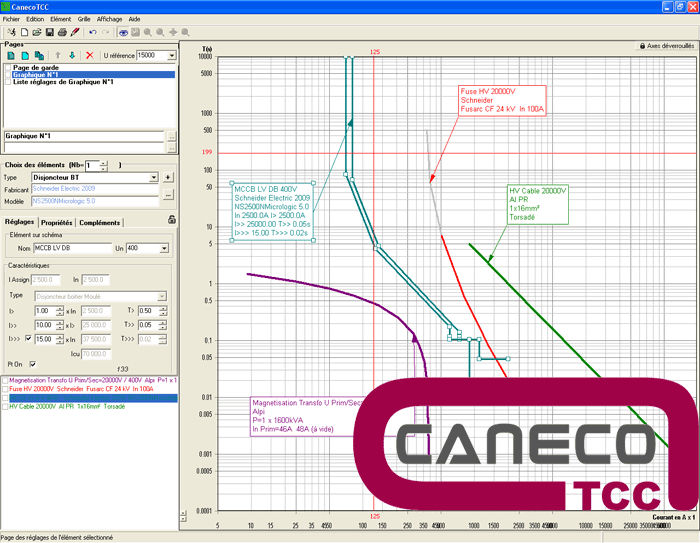Screen dimensions: 700x543
Task: Click the plus button to add element
Action: (x=168, y=177)
